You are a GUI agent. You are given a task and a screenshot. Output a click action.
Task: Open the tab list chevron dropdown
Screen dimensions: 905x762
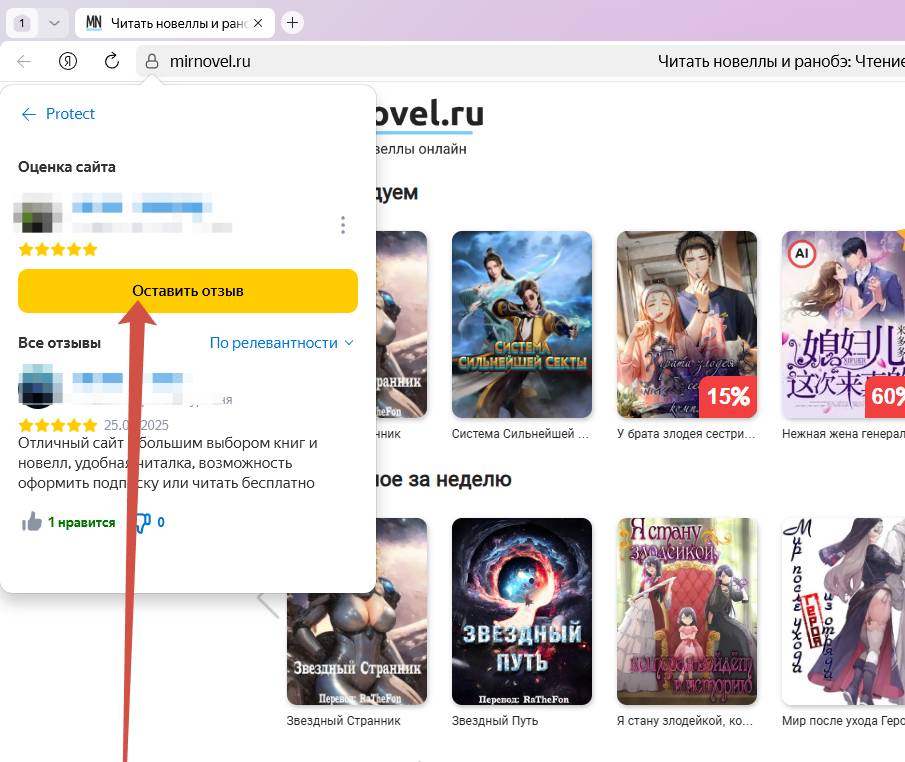click(54, 23)
